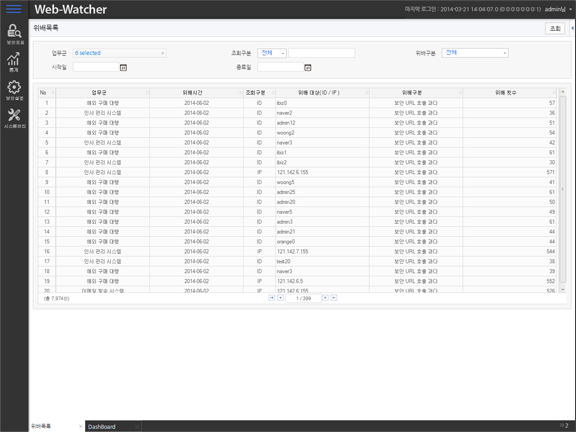Open the calendar picker beside the 종료일 field
This screenshot has width=576, height=432.
coord(308,68)
